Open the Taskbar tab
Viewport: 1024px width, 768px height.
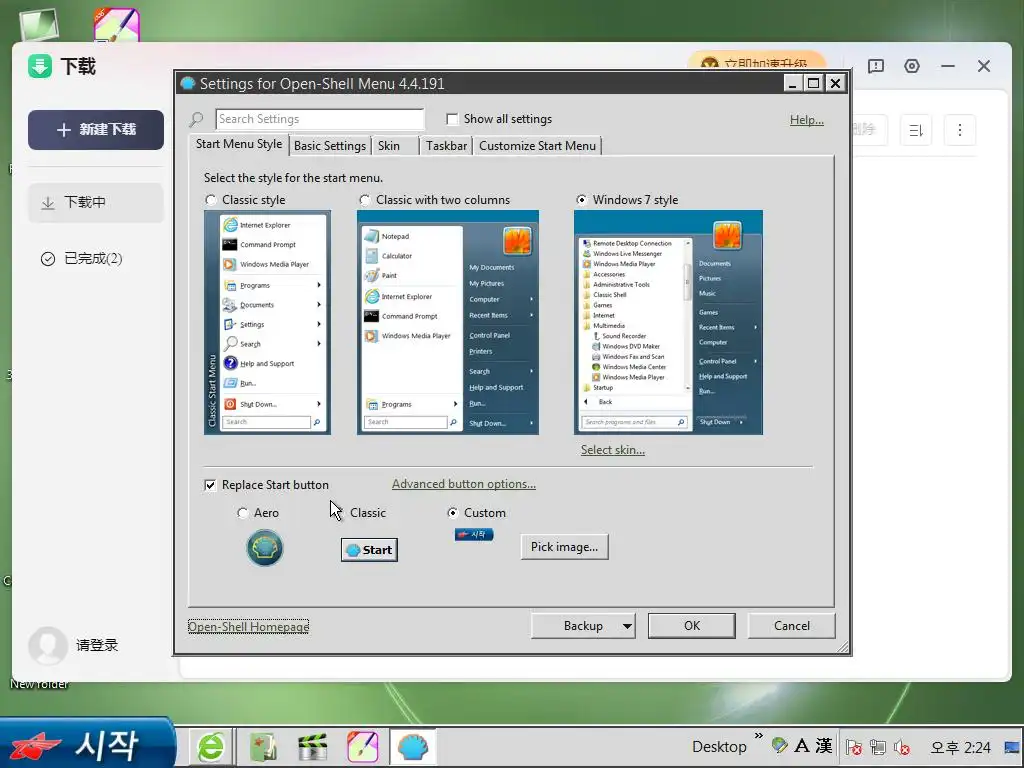coord(447,146)
